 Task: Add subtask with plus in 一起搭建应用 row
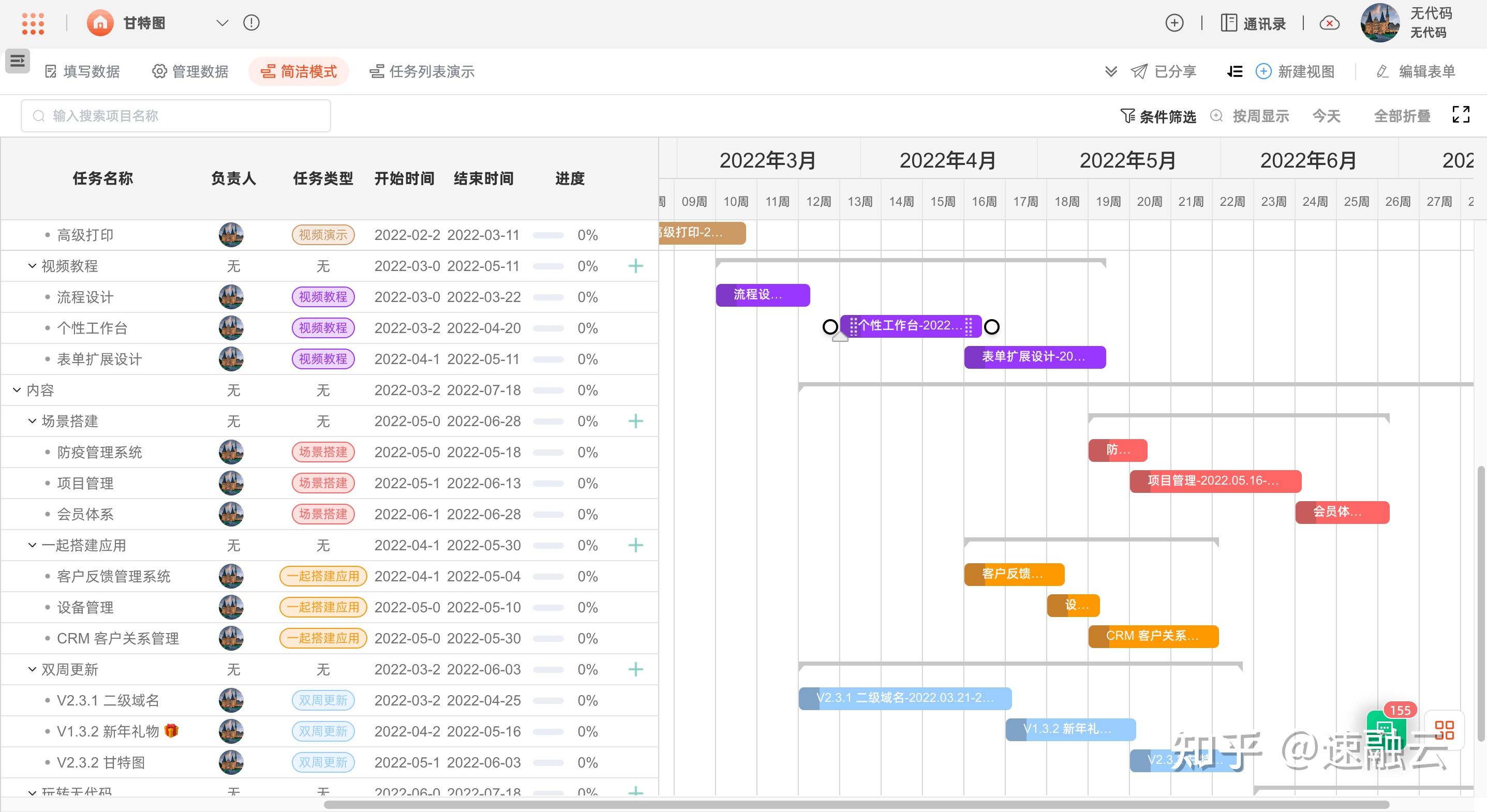pyautogui.click(x=635, y=545)
